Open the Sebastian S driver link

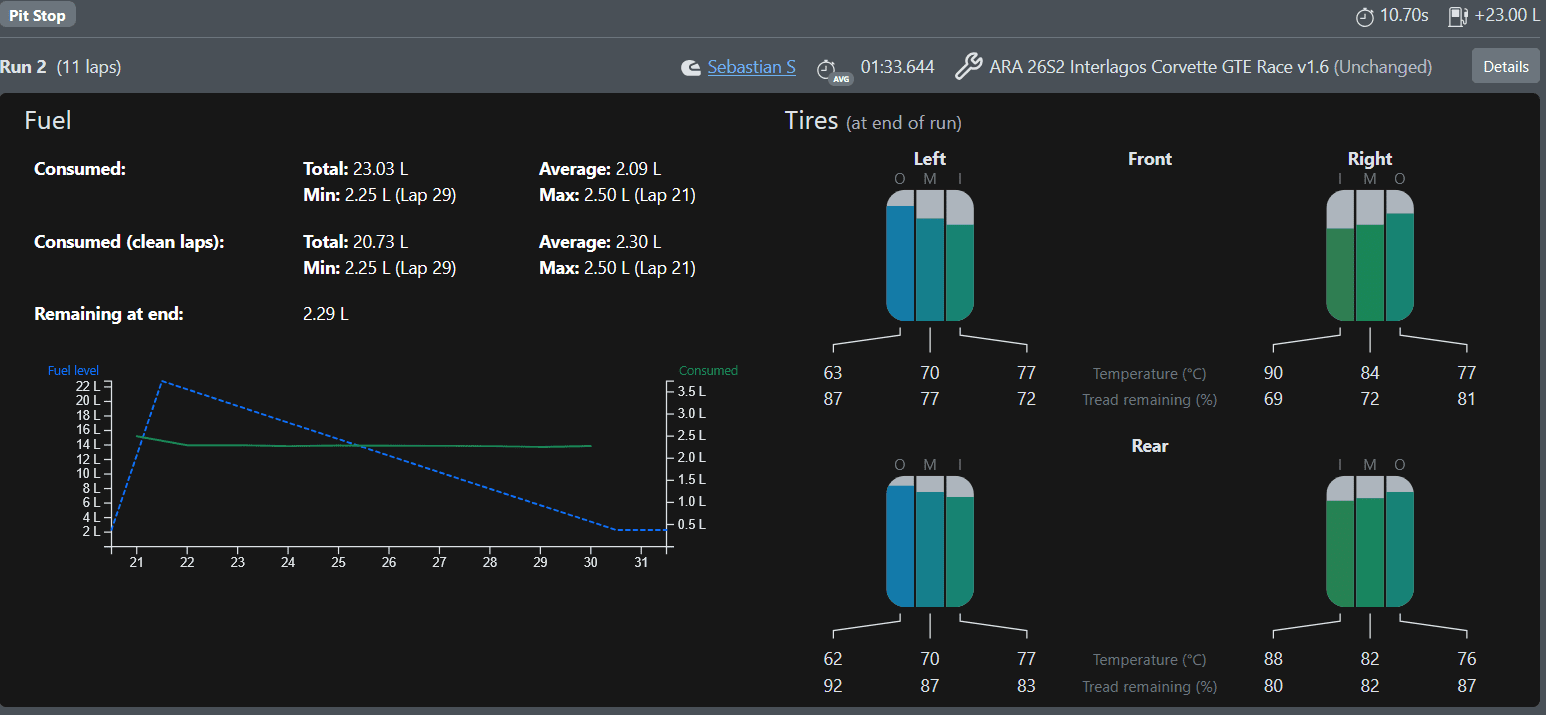(751, 67)
